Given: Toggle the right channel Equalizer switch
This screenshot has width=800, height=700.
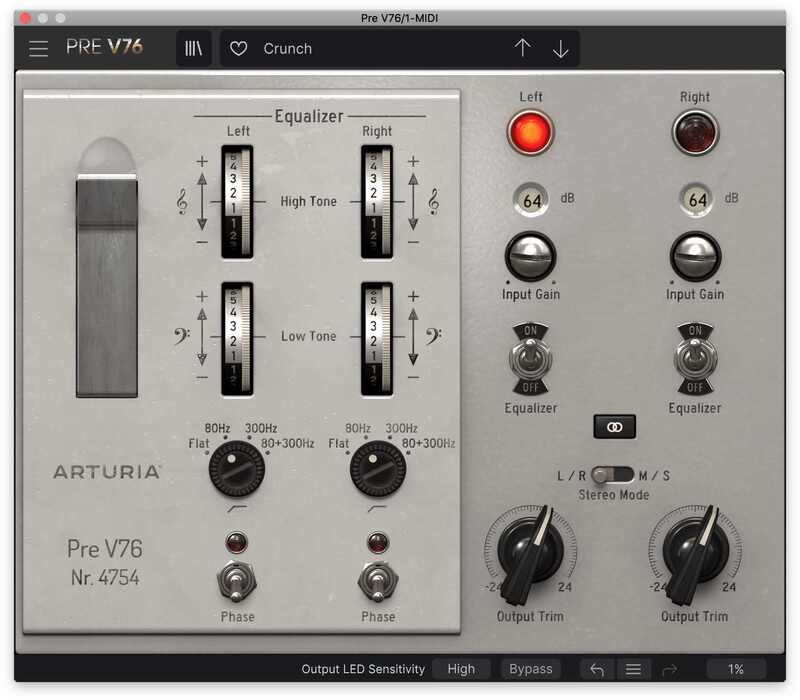Looking at the screenshot, I should pyautogui.click(x=695, y=359).
